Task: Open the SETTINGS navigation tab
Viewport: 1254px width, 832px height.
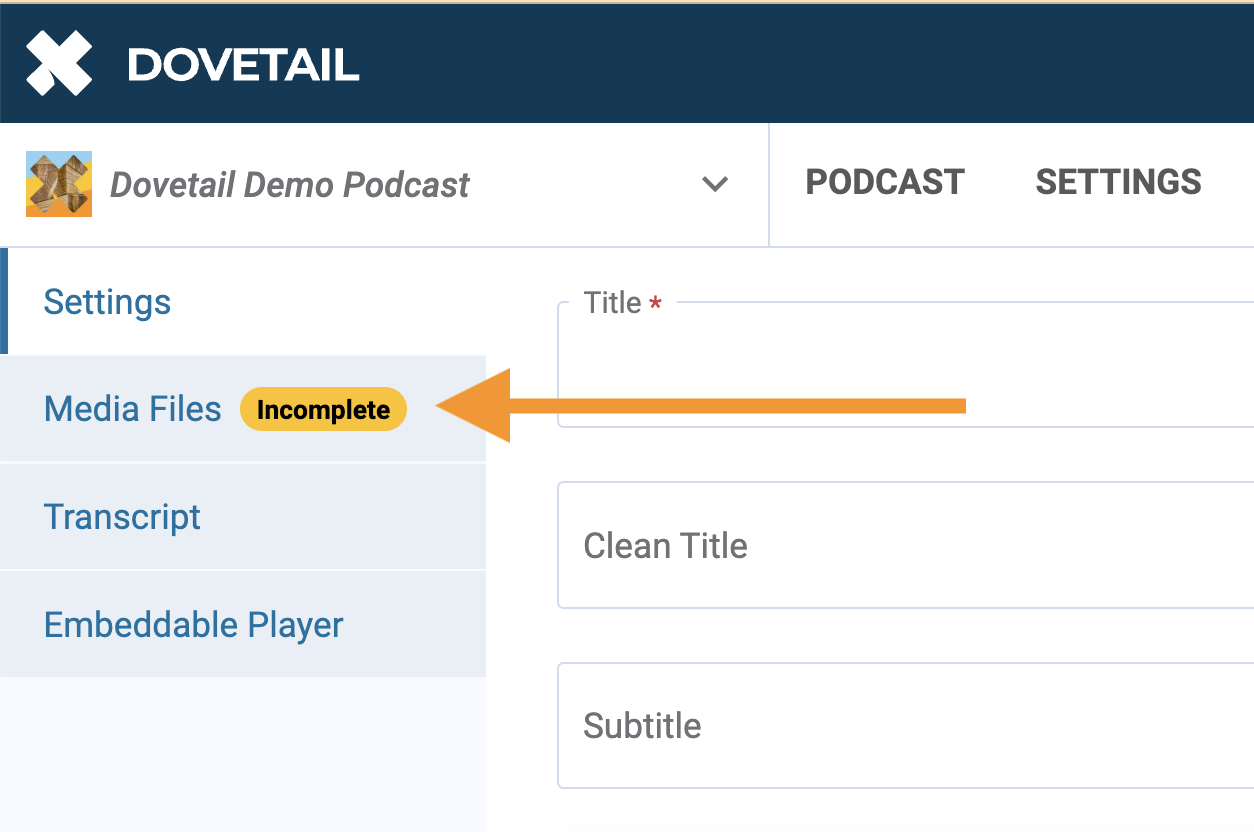Action: click(1118, 182)
